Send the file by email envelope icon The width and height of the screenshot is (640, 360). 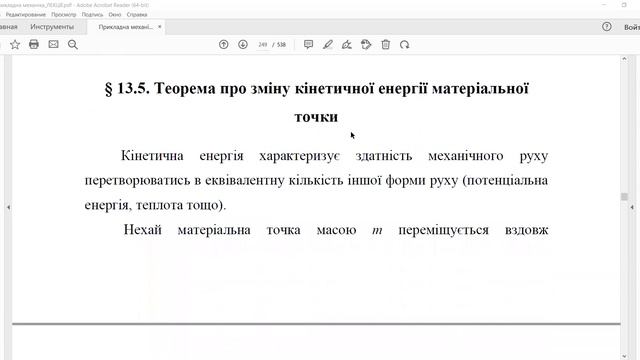pos(53,44)
